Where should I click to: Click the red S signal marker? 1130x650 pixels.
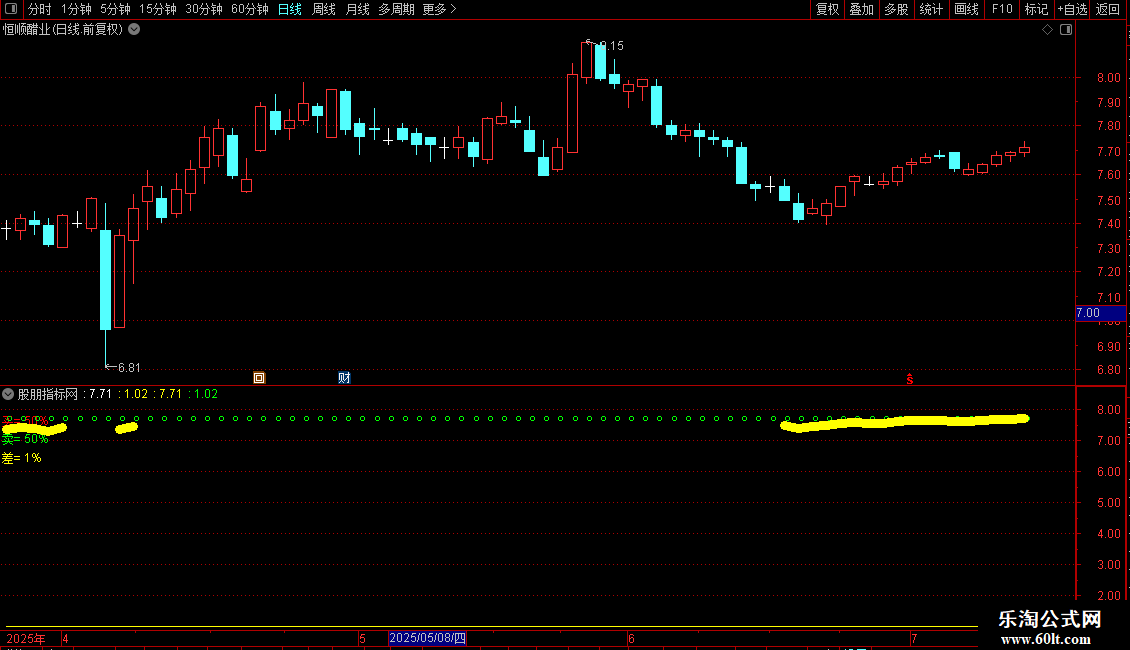click(x=909, y=378)
